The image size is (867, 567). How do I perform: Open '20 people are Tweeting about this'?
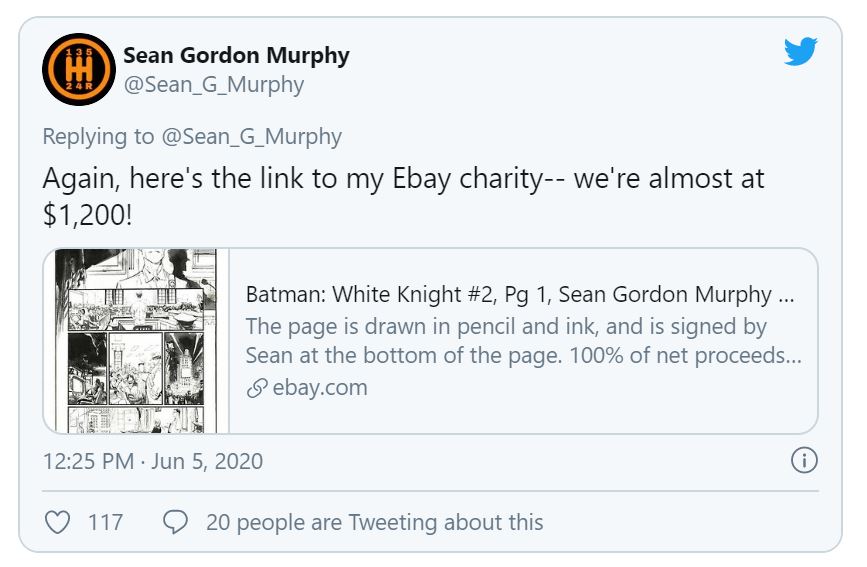[375, 522]
